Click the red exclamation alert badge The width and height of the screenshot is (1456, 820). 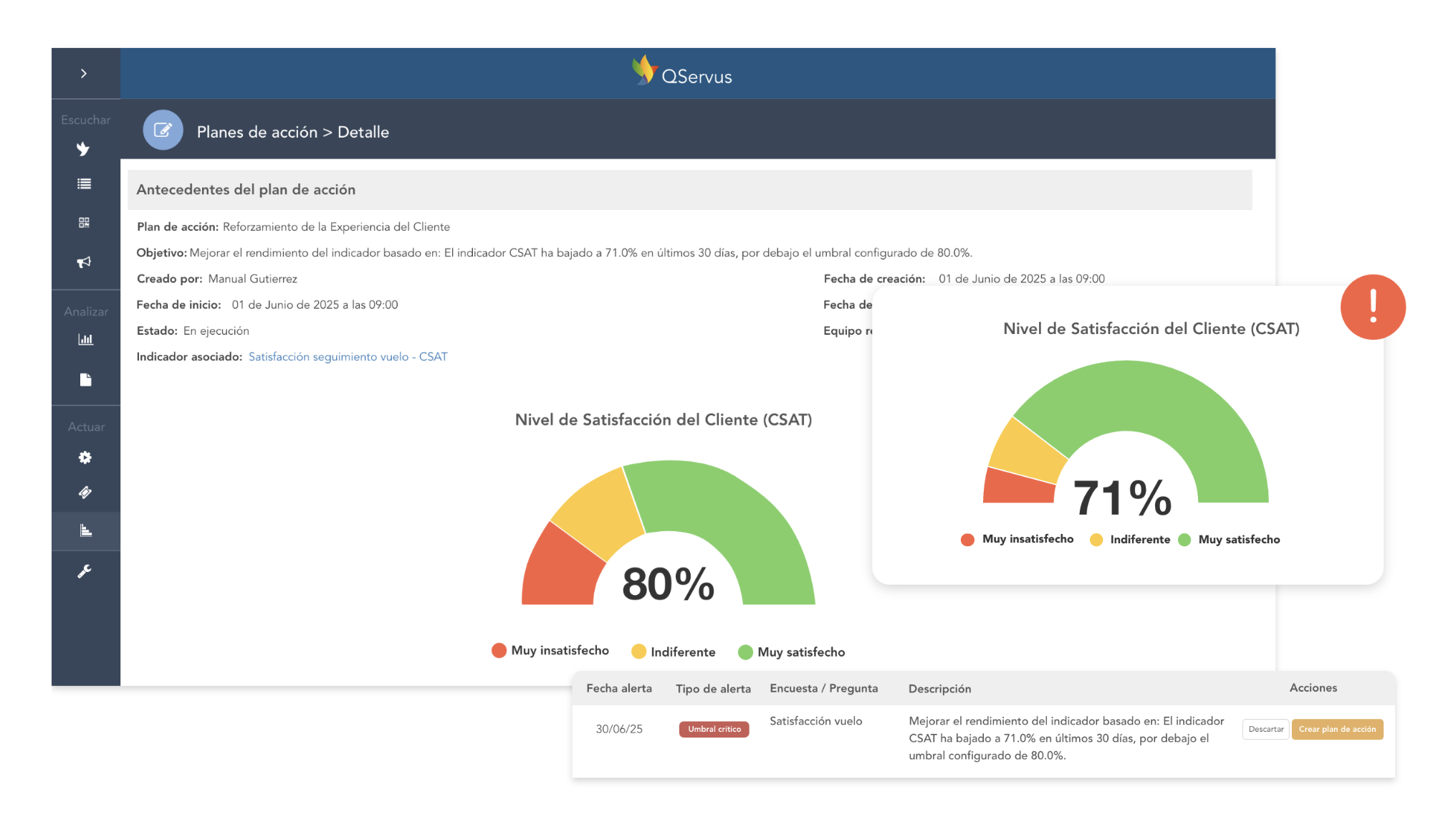tap(1373, 307)
